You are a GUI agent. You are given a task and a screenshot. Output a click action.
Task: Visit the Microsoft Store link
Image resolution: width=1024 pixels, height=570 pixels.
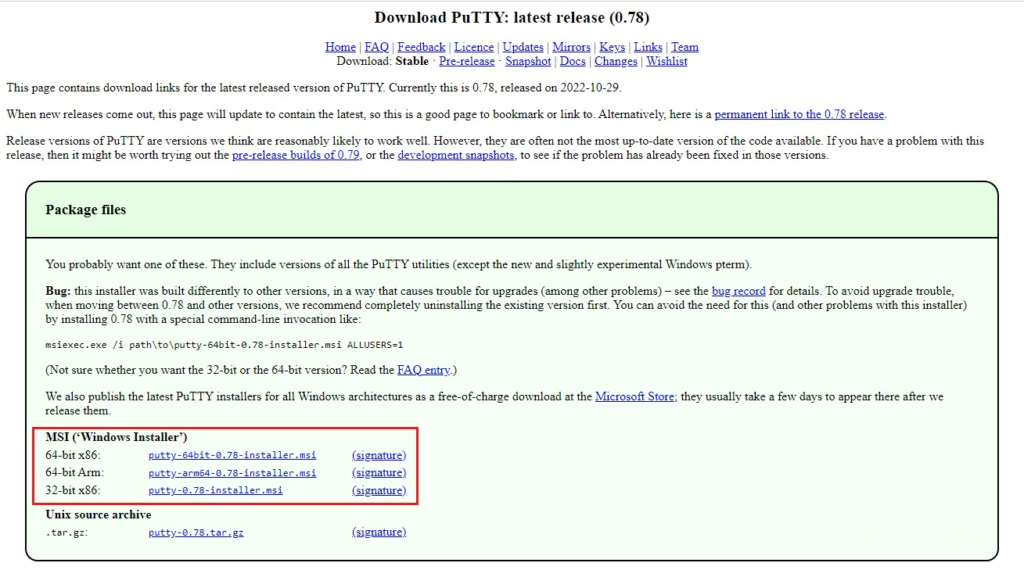coord(634,397)
